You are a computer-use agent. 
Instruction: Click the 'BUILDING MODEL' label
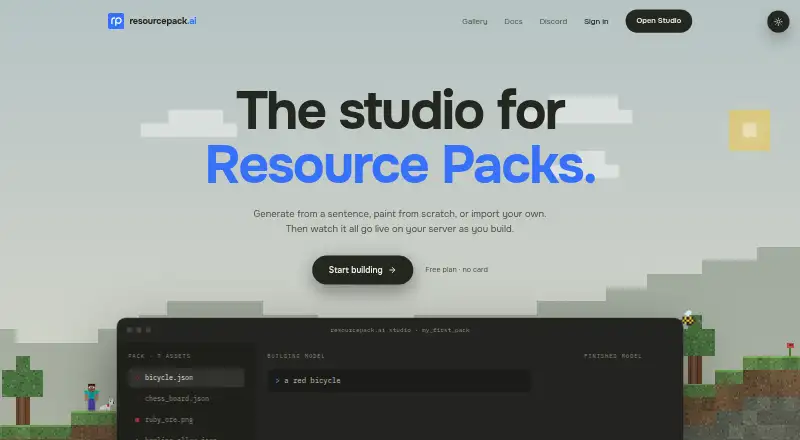click(x=296, y=356)
